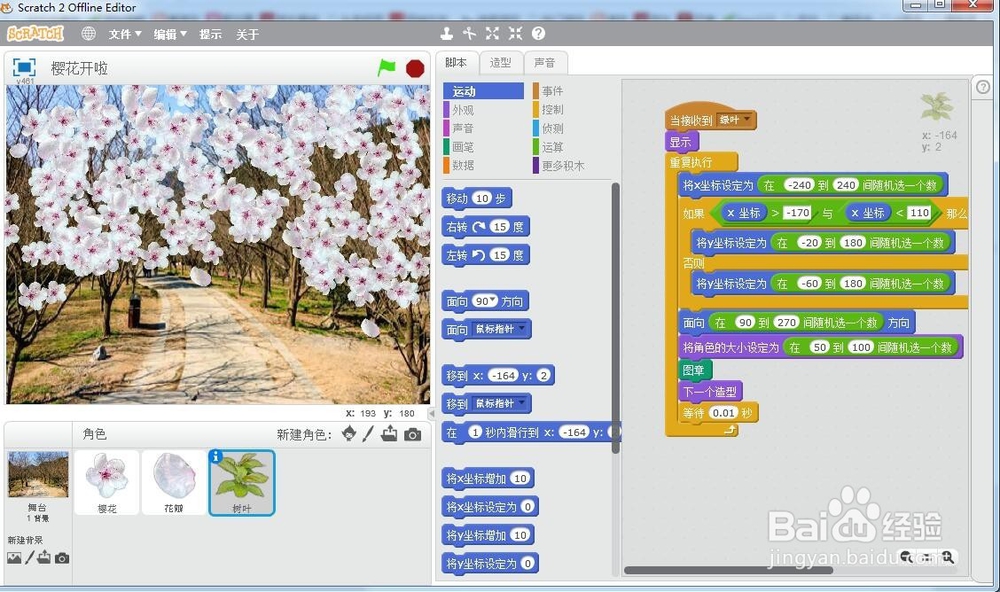1000x592 pixels.
Task: Click the Scratch logo
Action: pos(36,33)
